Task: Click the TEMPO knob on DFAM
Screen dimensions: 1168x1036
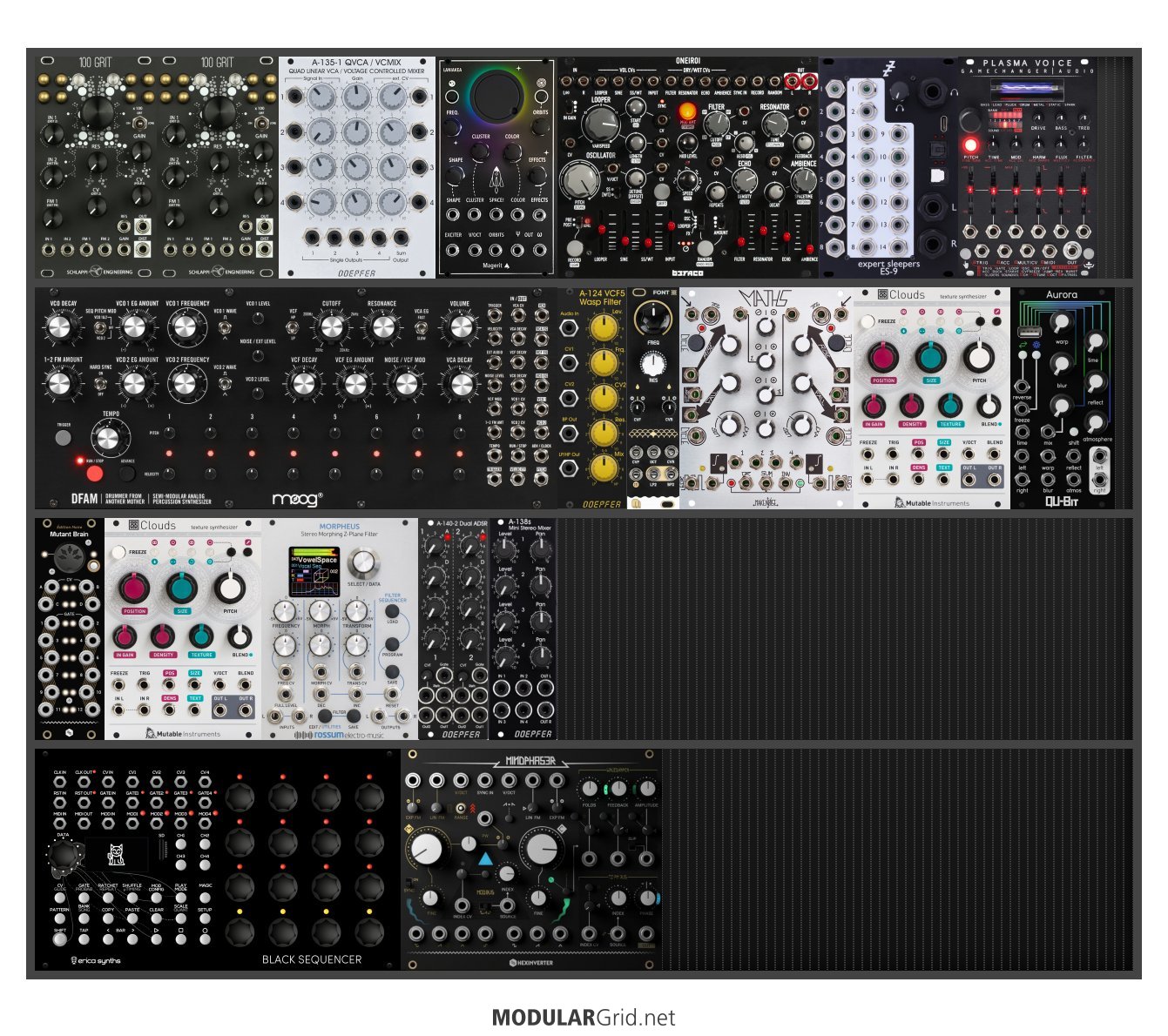Action: (108, 439)
